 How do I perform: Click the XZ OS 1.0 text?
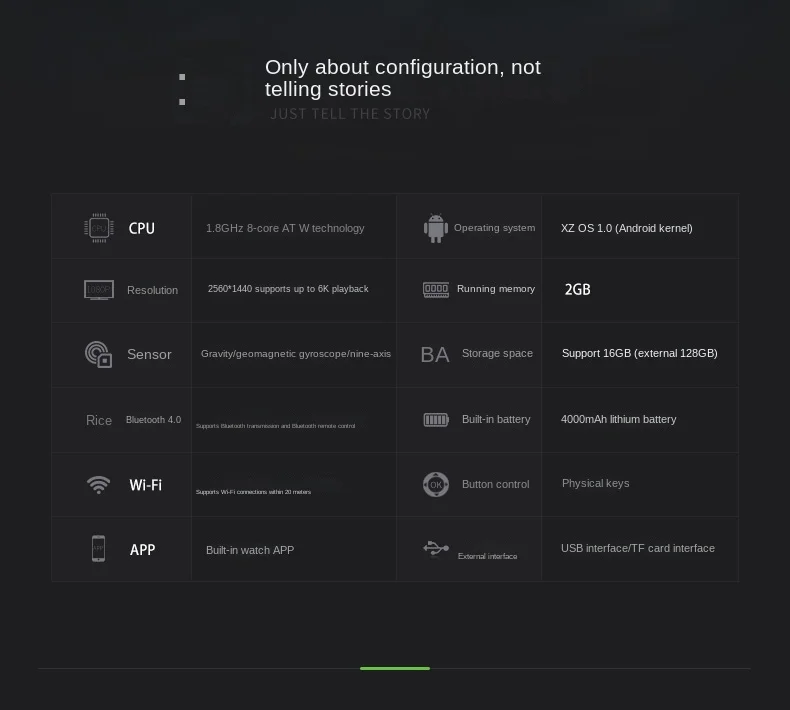pyautogui.click(x=626, y=228)
